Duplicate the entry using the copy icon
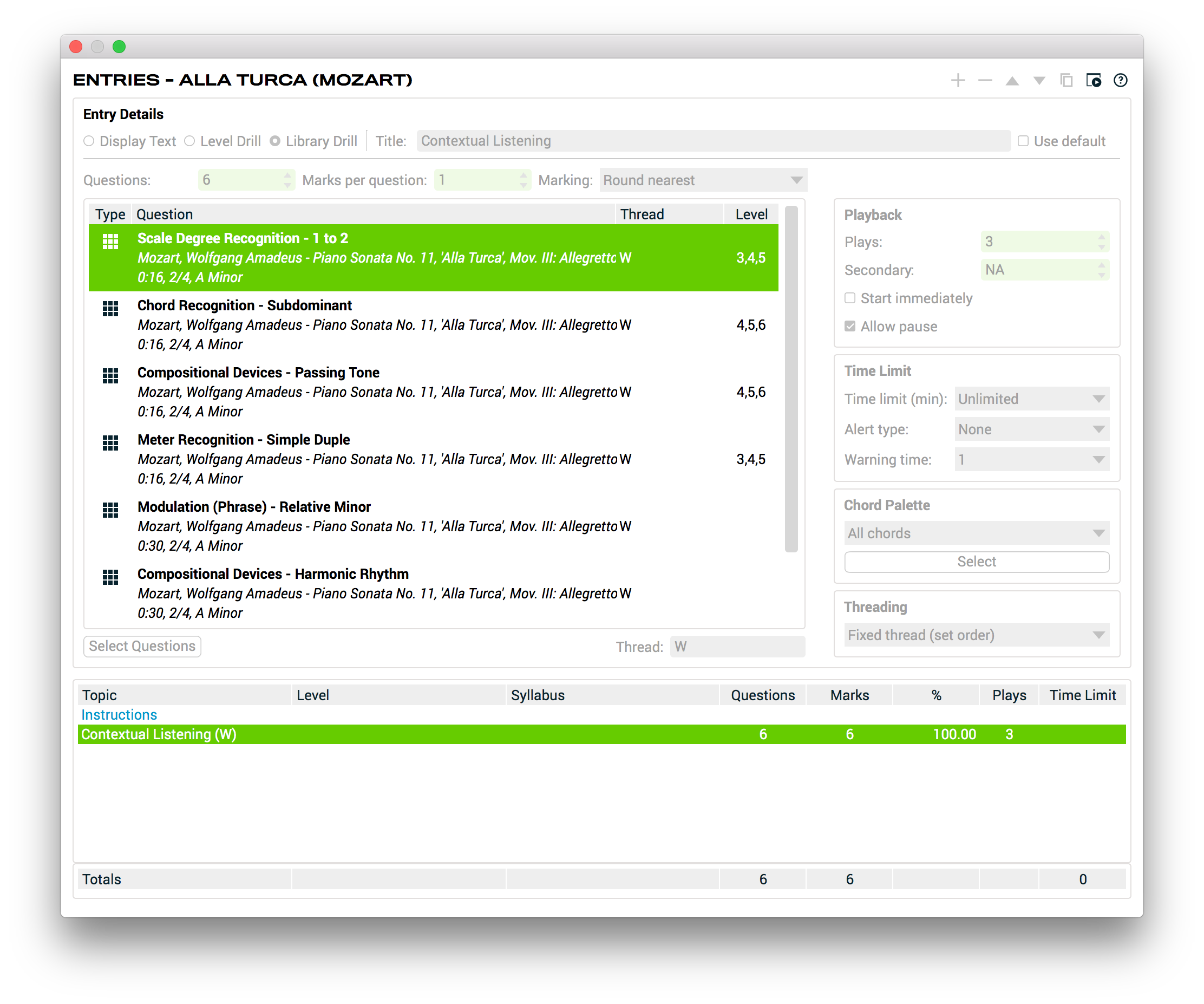 click(1066, 81)
